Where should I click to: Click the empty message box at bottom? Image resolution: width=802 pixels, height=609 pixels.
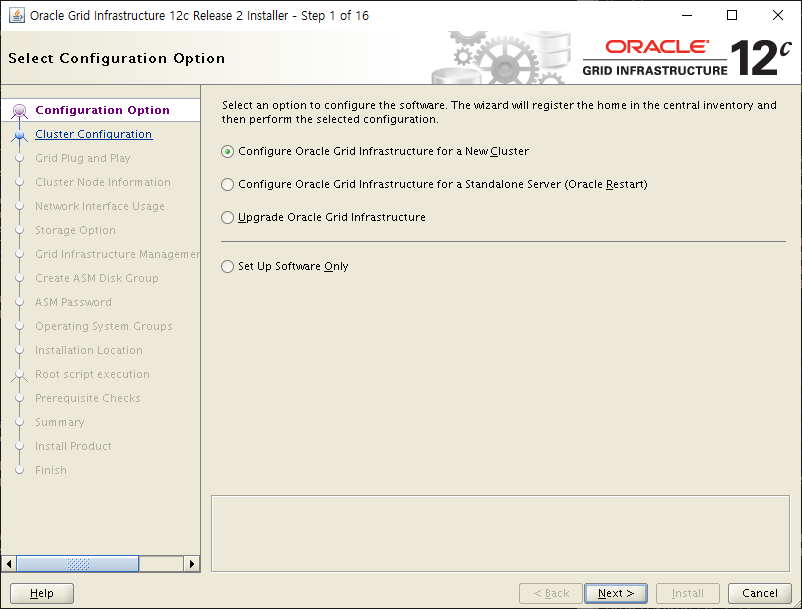coord(500,533)
